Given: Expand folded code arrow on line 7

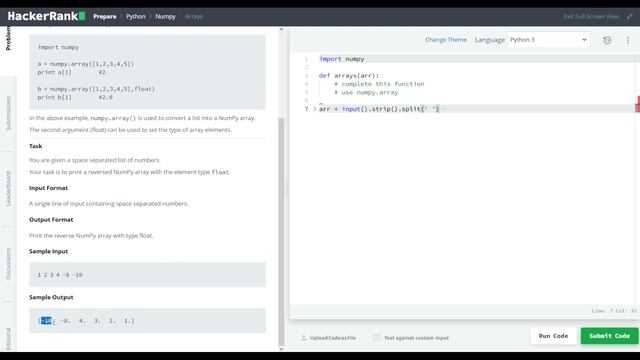Looking at the screenshot, I should pos(314,109).
